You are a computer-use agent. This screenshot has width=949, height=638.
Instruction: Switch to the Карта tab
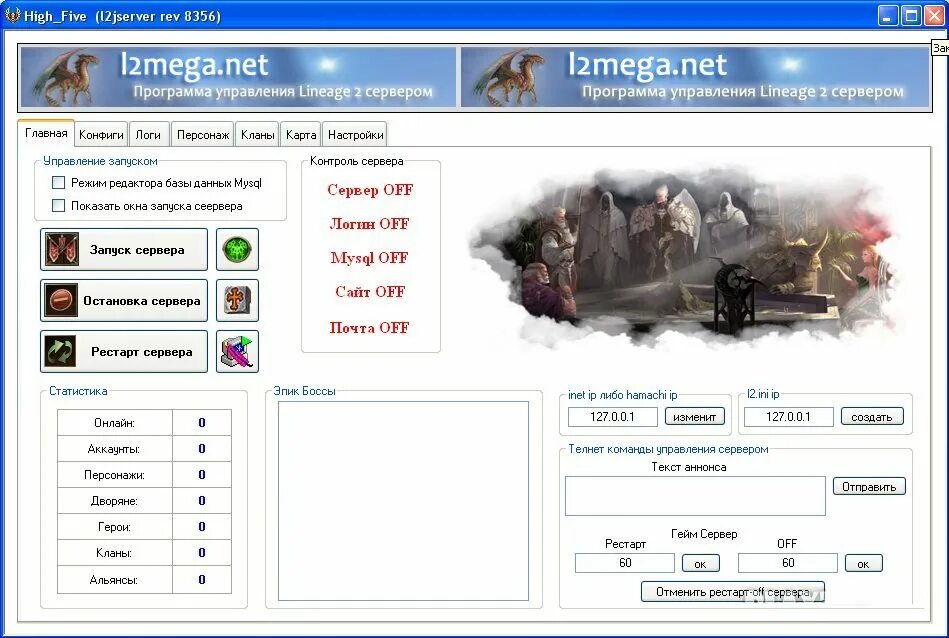(301, 135)
